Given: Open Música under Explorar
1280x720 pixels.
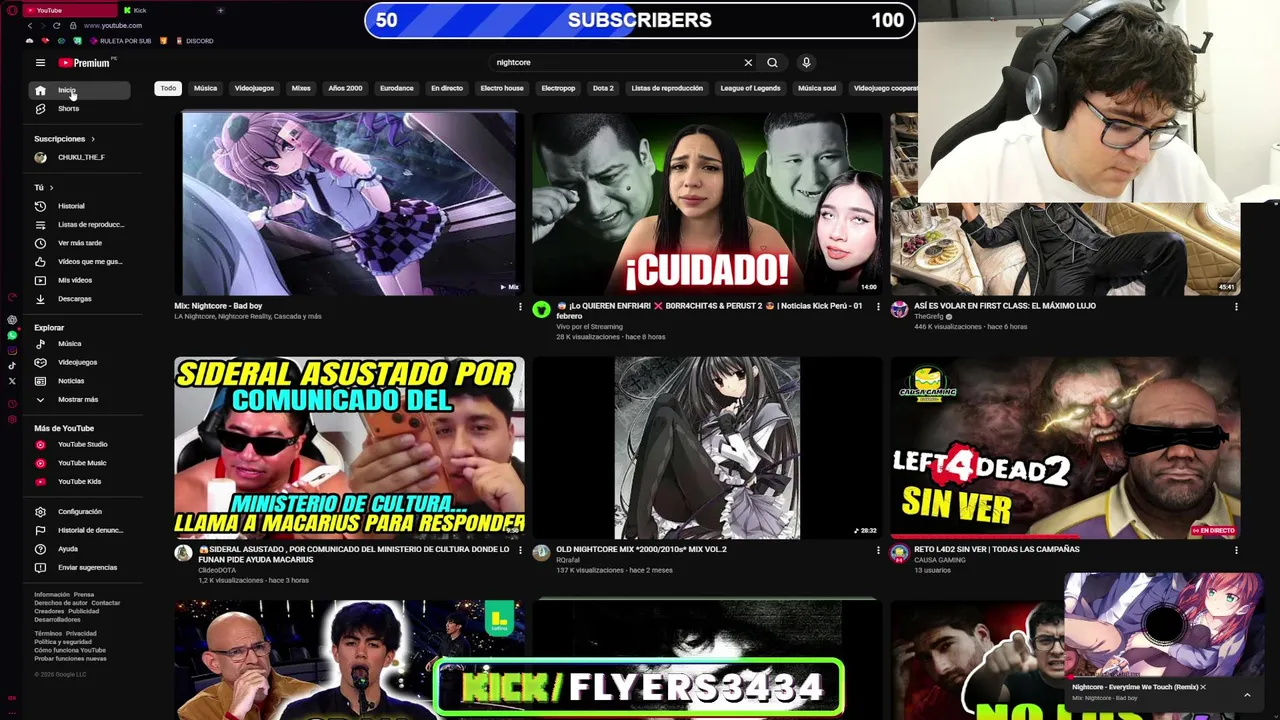Looking at the screenshot, I should 80,344.
